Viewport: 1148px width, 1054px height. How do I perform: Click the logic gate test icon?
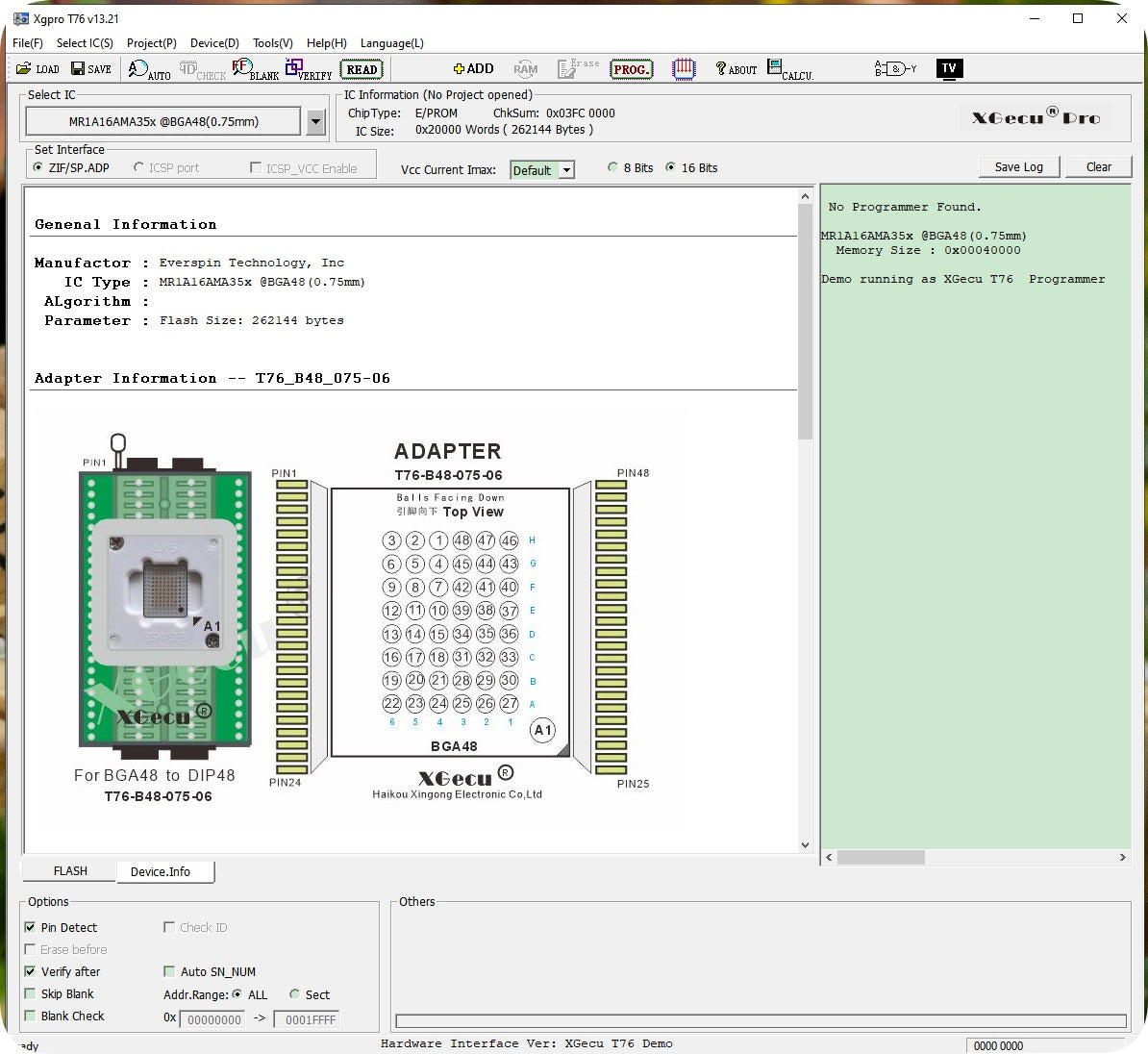(x=895, y=69)
